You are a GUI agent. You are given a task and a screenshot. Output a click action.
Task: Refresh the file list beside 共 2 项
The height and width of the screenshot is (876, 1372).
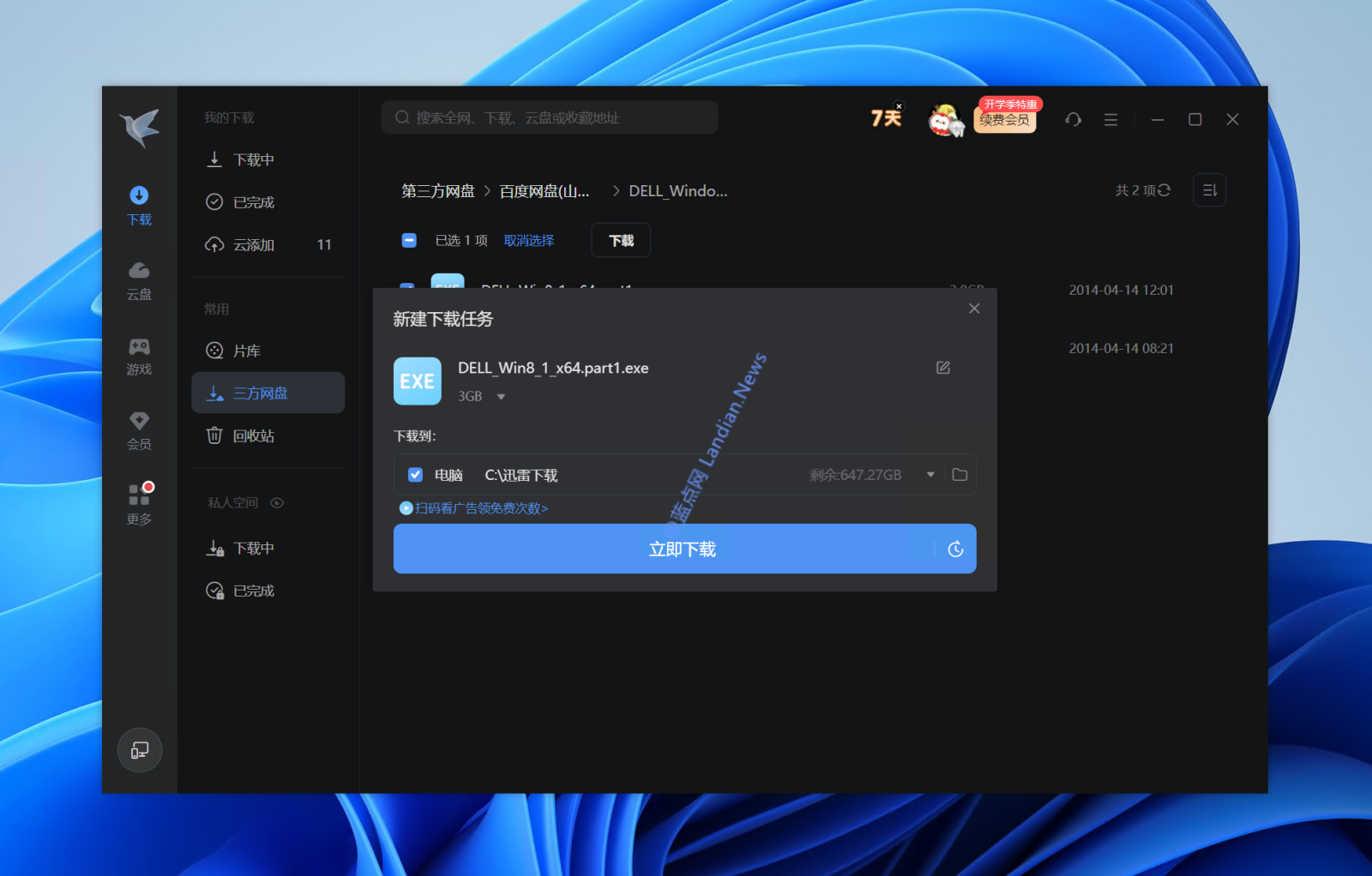[1164, 190]
